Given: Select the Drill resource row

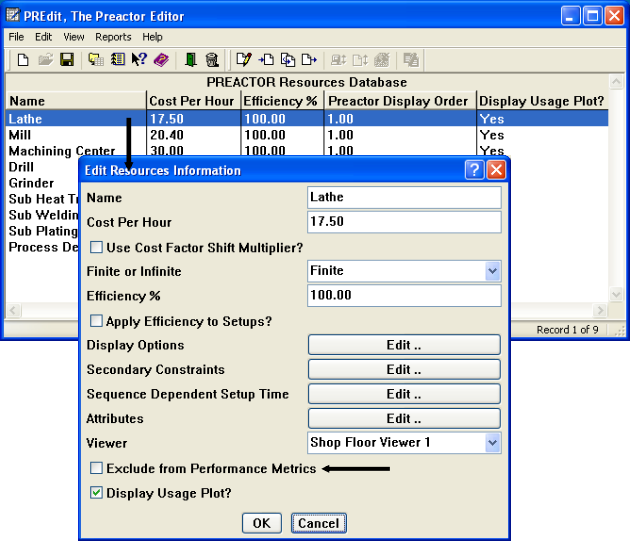Looking at the screenshot, I should coord(43,167).
